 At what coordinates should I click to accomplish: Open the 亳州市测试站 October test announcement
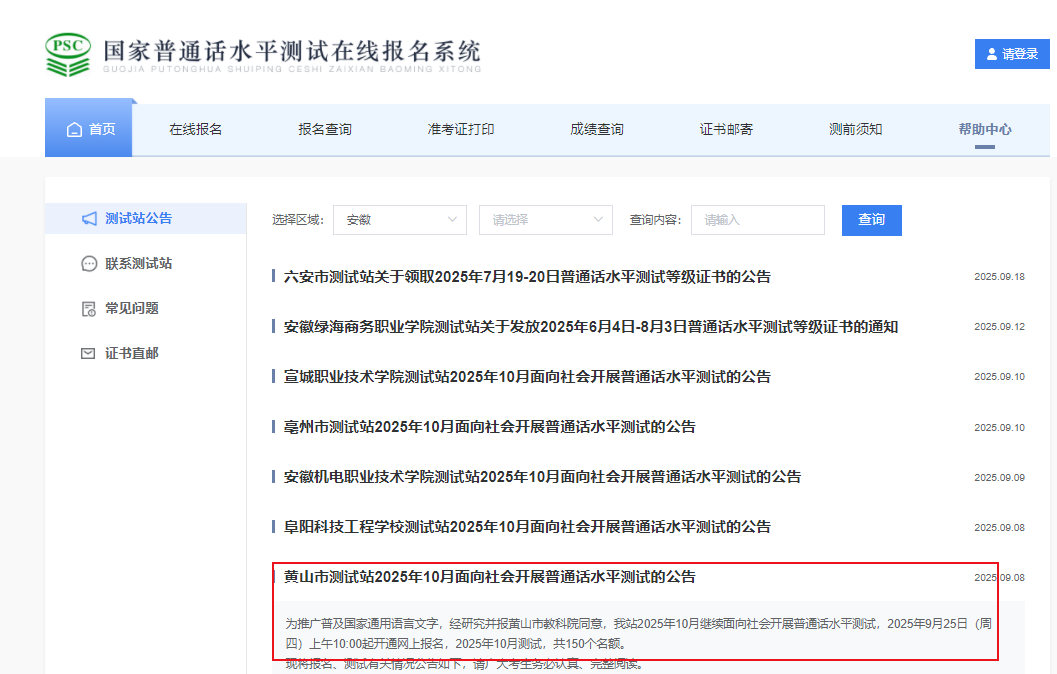click(489, 427)
